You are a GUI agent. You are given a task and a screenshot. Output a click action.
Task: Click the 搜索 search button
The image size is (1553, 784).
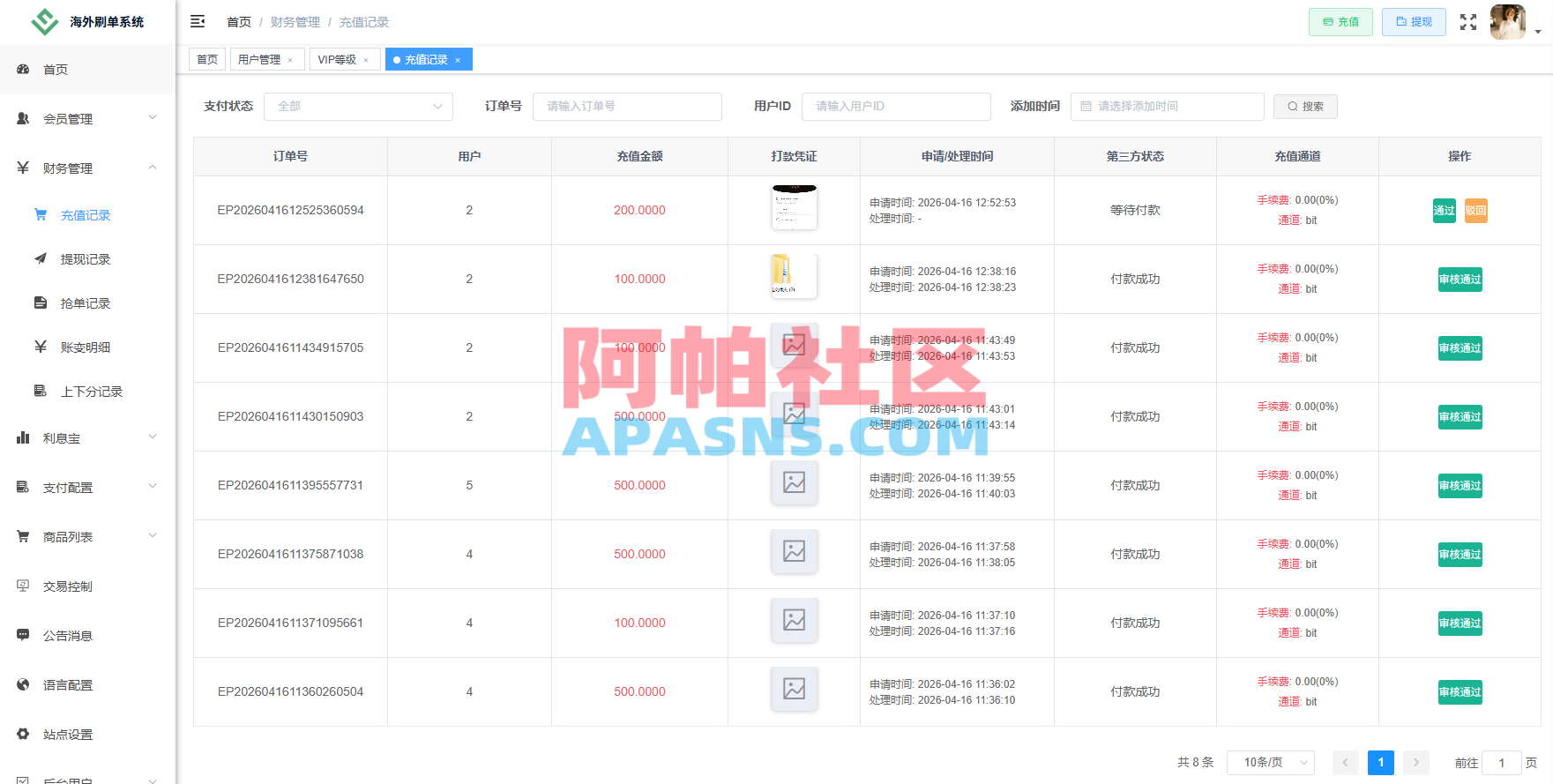tap(1305, 107)
